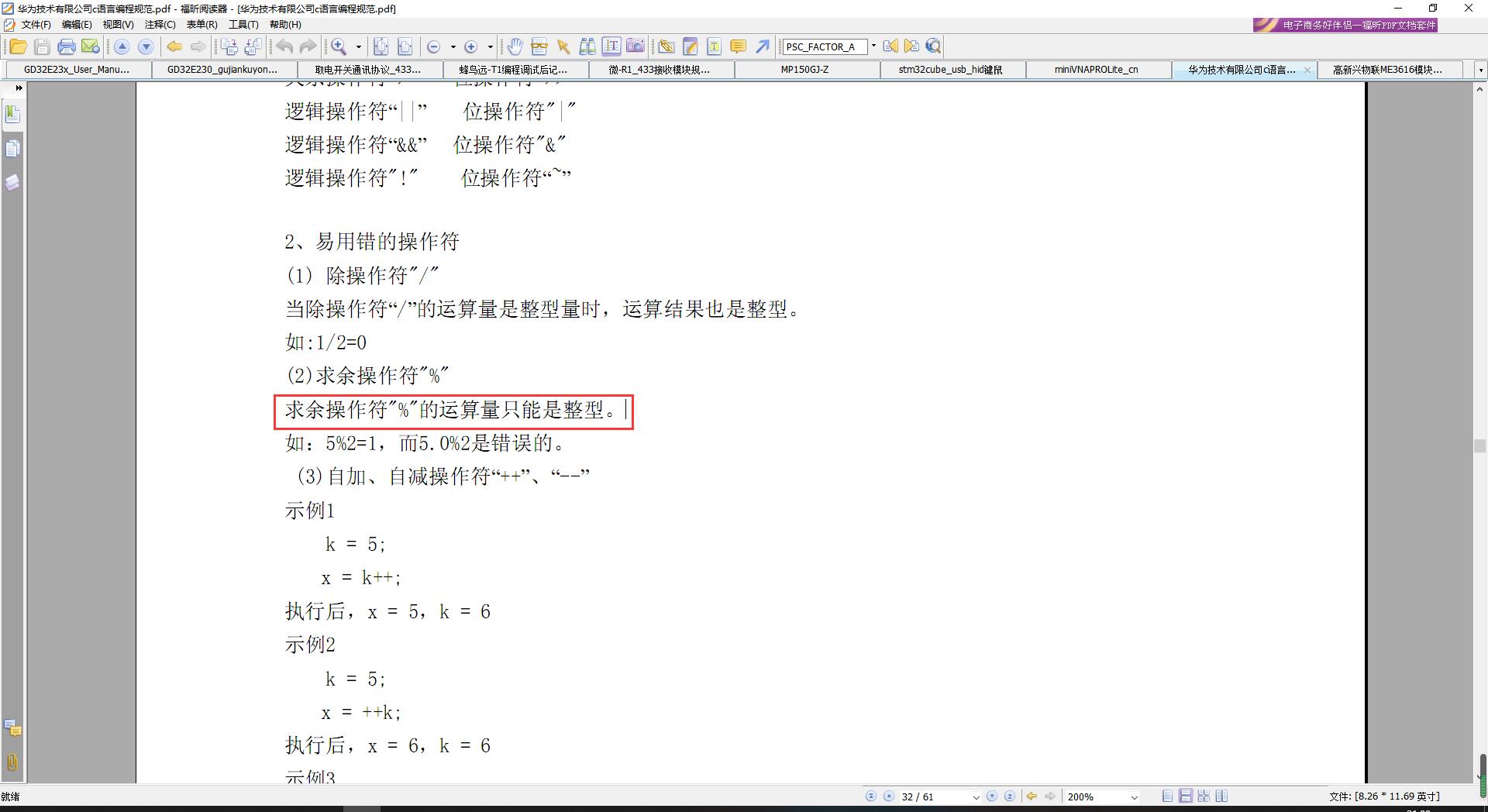Switch to the MP150GJ-Z document tab
This screenshot has height=812, width=1488.
(803, 69)
